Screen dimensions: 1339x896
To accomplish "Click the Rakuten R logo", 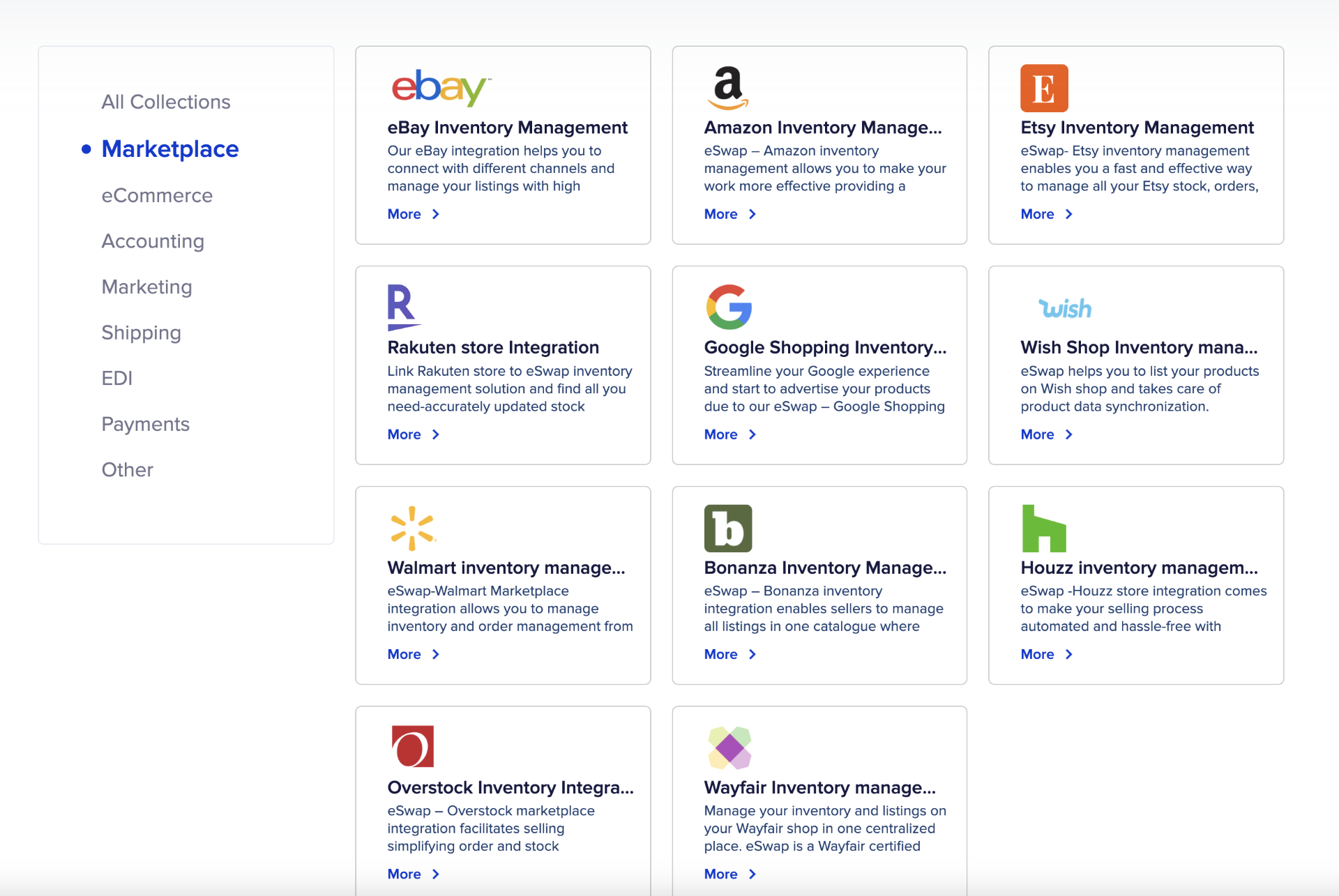I will coord(404,307).
